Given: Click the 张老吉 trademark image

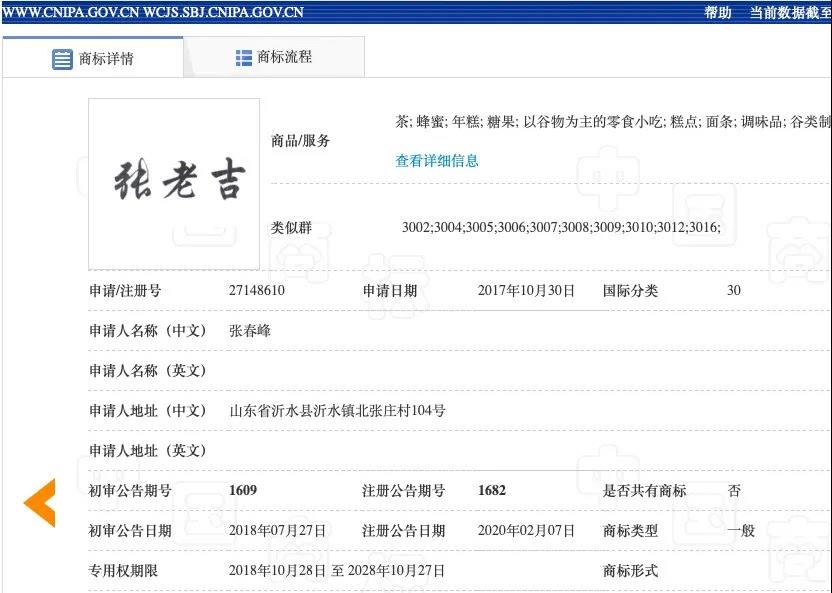Looking at the screenshot, I should (x=174, y=184).
